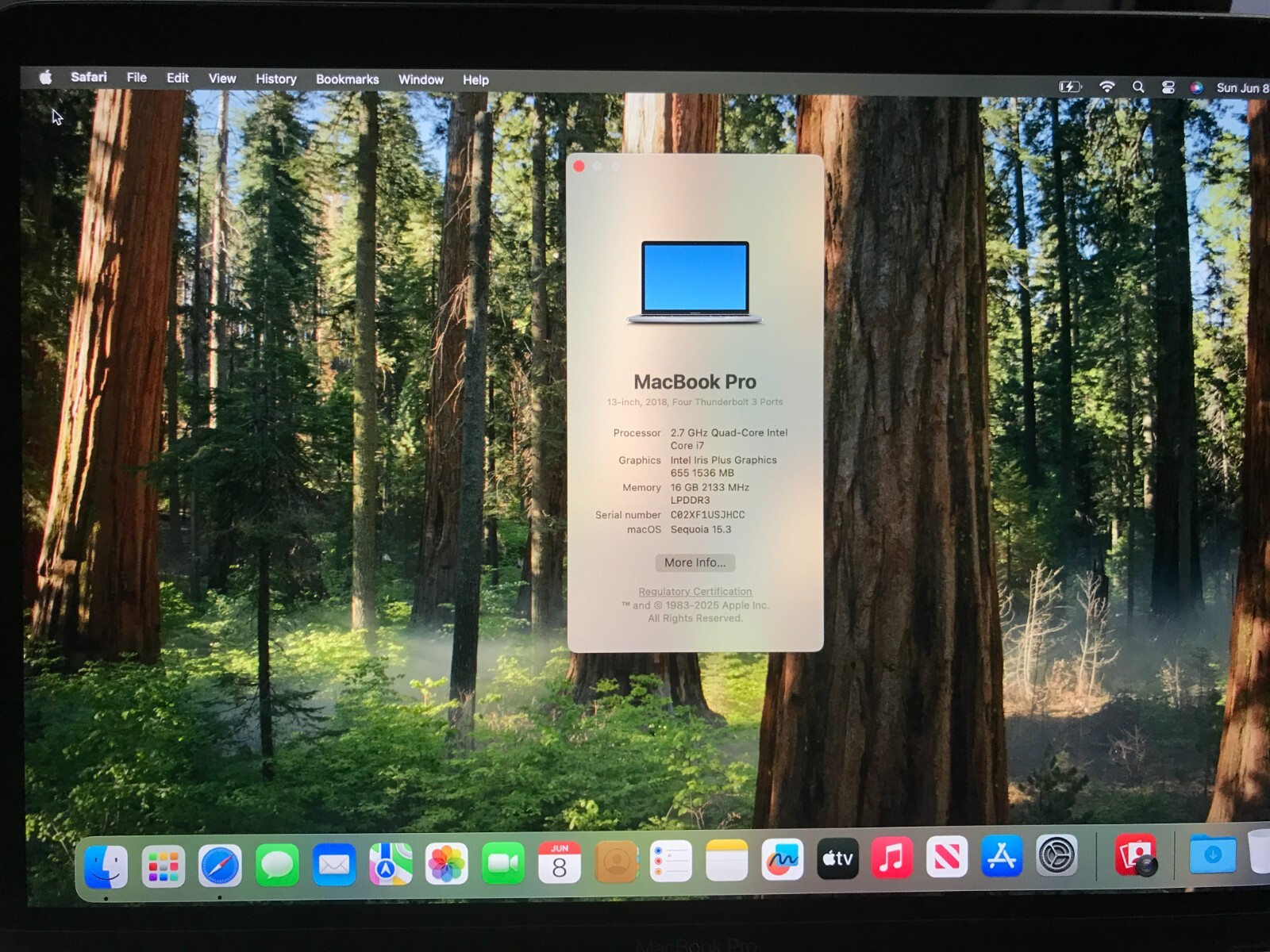Open the Edit menu
The width and height of the screenshot is (1270, 952).
[x=178, y=78]
